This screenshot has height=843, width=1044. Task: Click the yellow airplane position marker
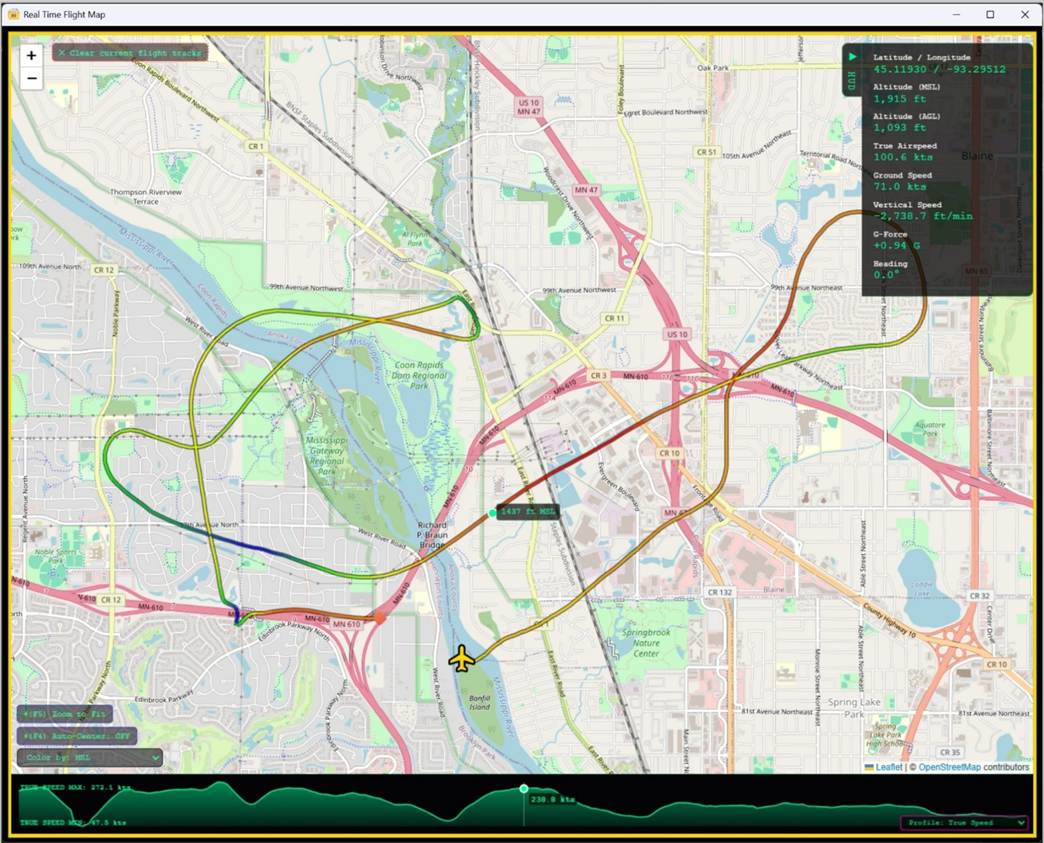(x=461, y=659)
